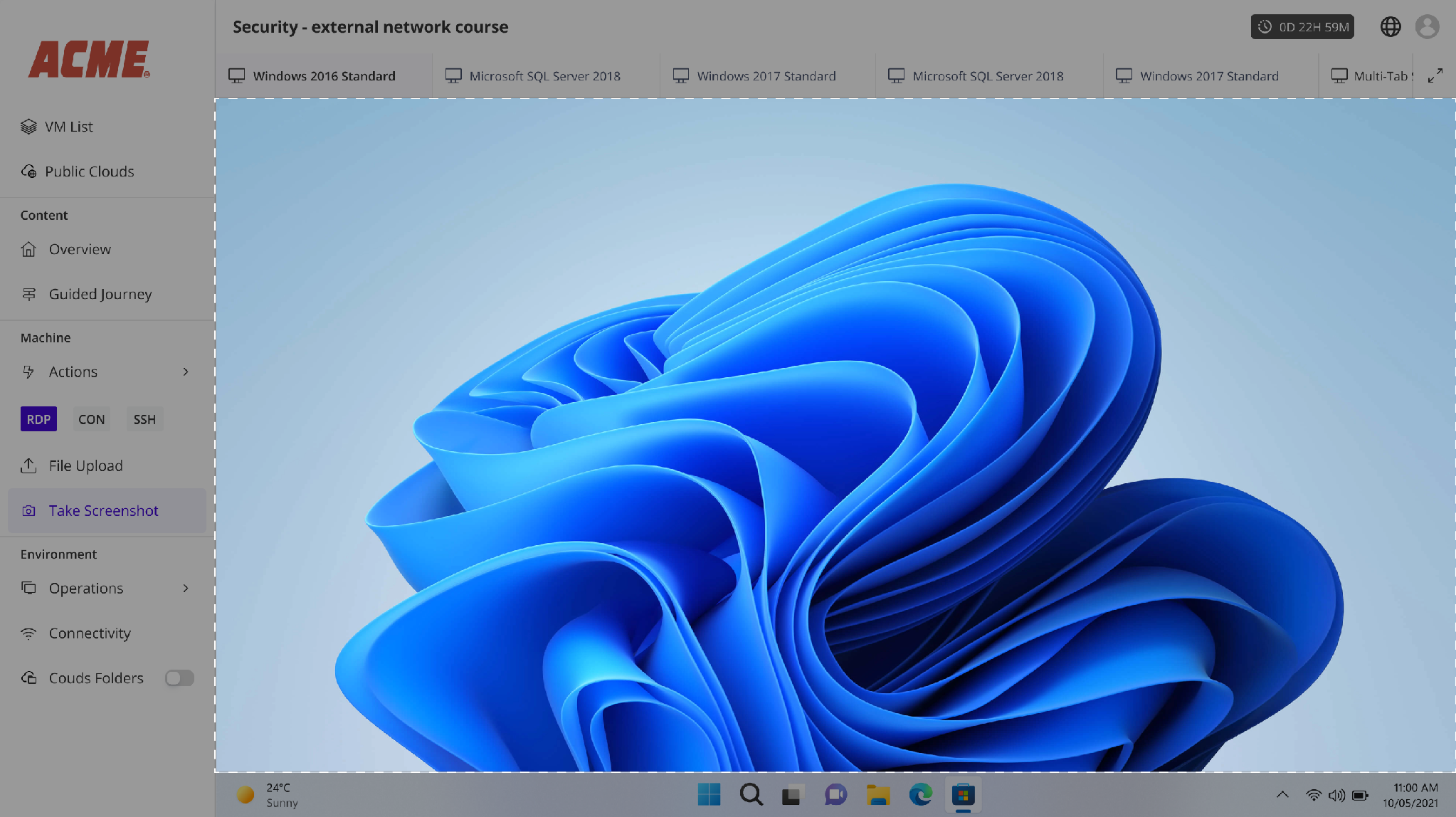
Task: Click the Connectivity wifi icon
Action: point(28,633)
